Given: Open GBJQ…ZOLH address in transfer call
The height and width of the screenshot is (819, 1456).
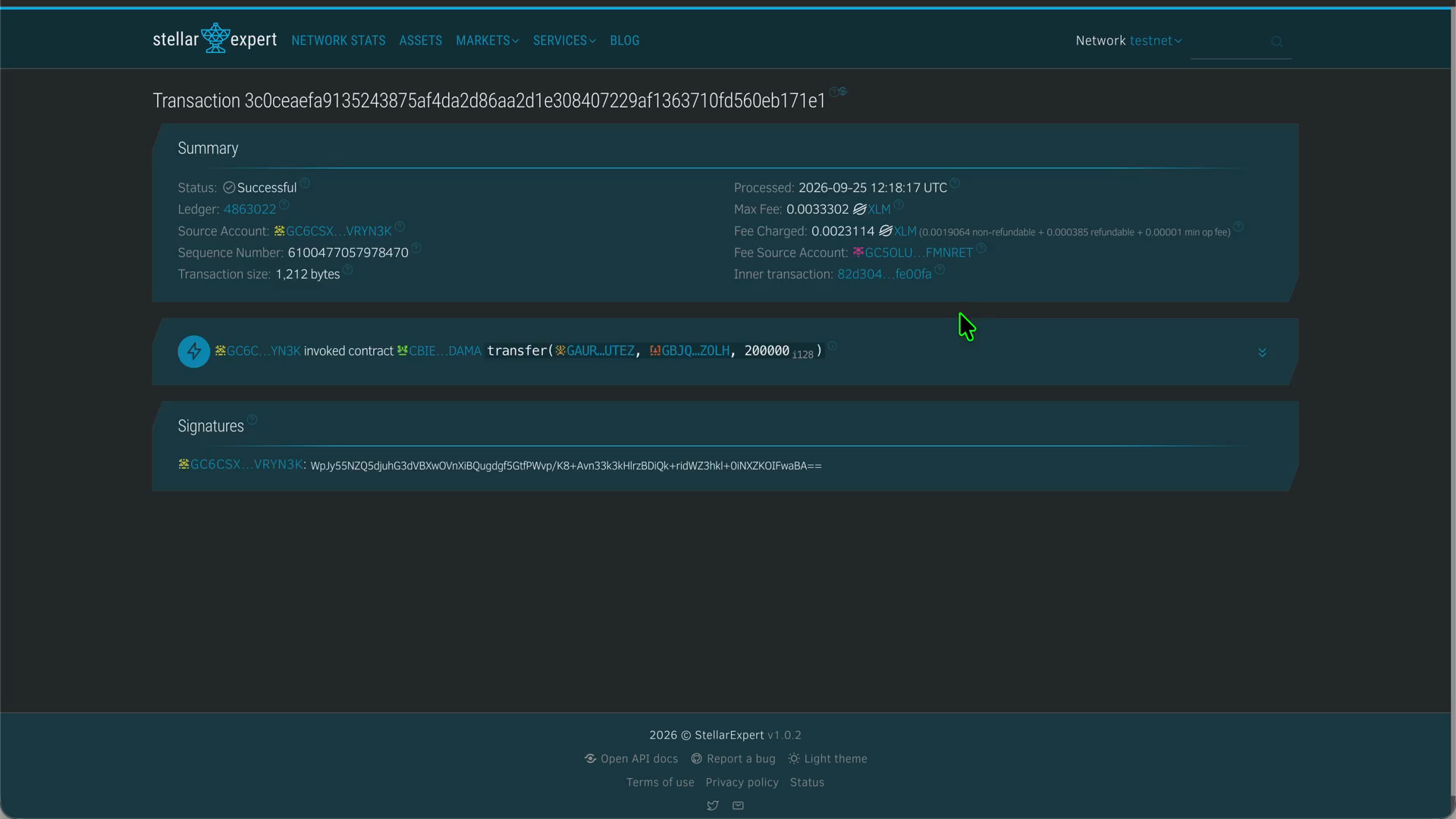Looking at the screenshot, I should [x=689, y=351].
